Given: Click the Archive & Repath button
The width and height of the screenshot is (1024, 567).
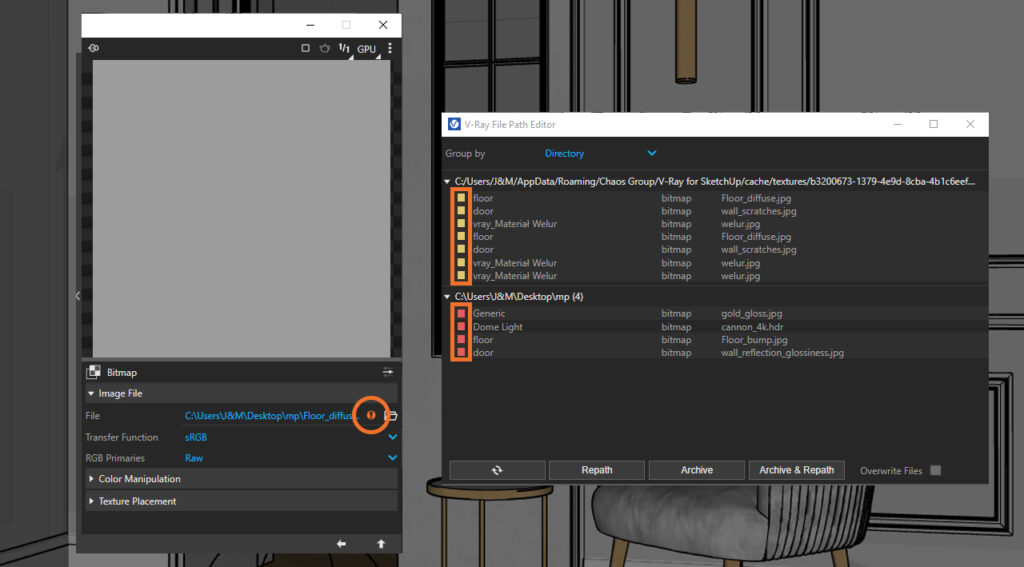Looking at the screenshot, I should pyautogui.click(x=796, y=470).
